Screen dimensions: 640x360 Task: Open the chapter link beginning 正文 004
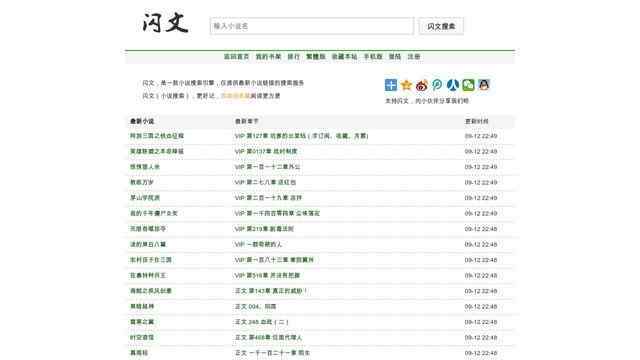(256, 307)
